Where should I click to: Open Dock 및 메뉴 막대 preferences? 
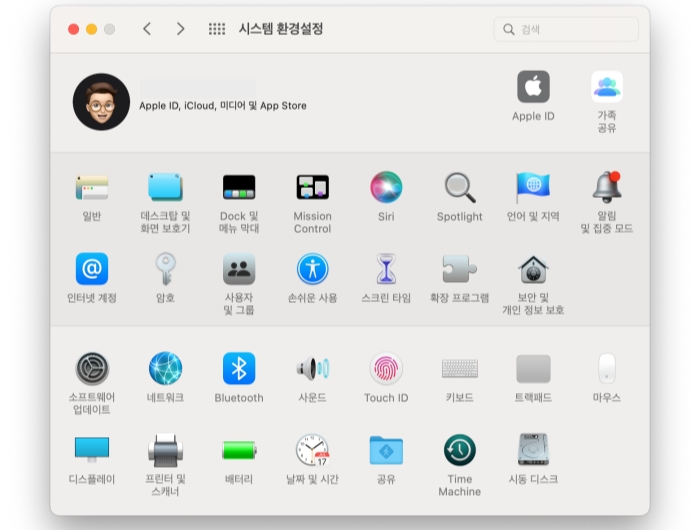239,187
